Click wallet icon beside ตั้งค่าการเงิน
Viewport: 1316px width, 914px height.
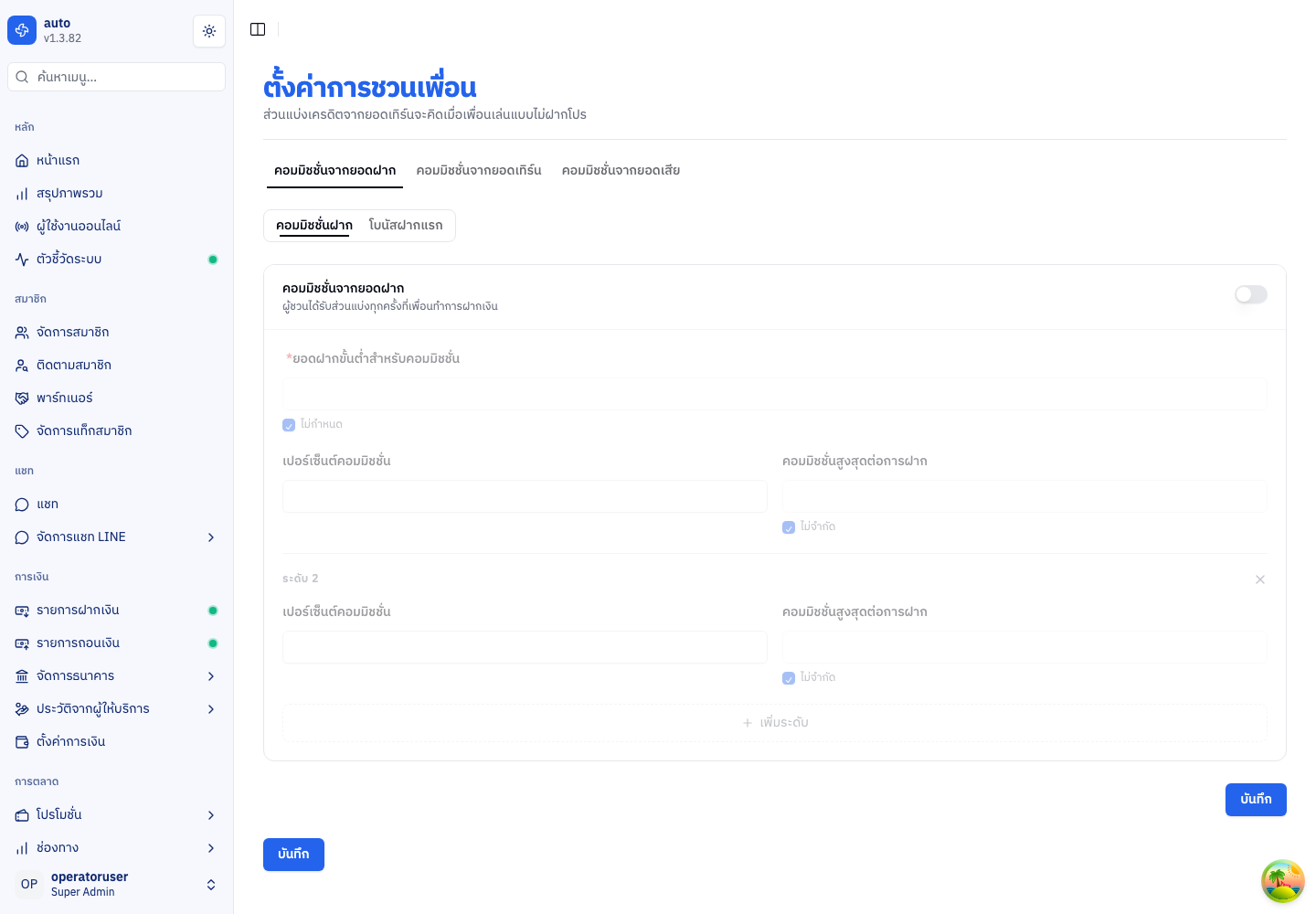[22, 742]
